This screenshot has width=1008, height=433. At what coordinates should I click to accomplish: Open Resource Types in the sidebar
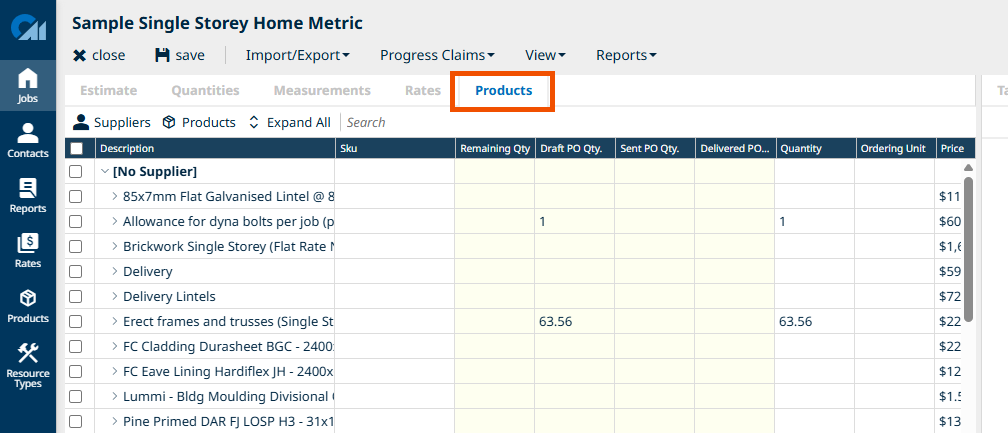pyautogui.click(x=28, y=365)
